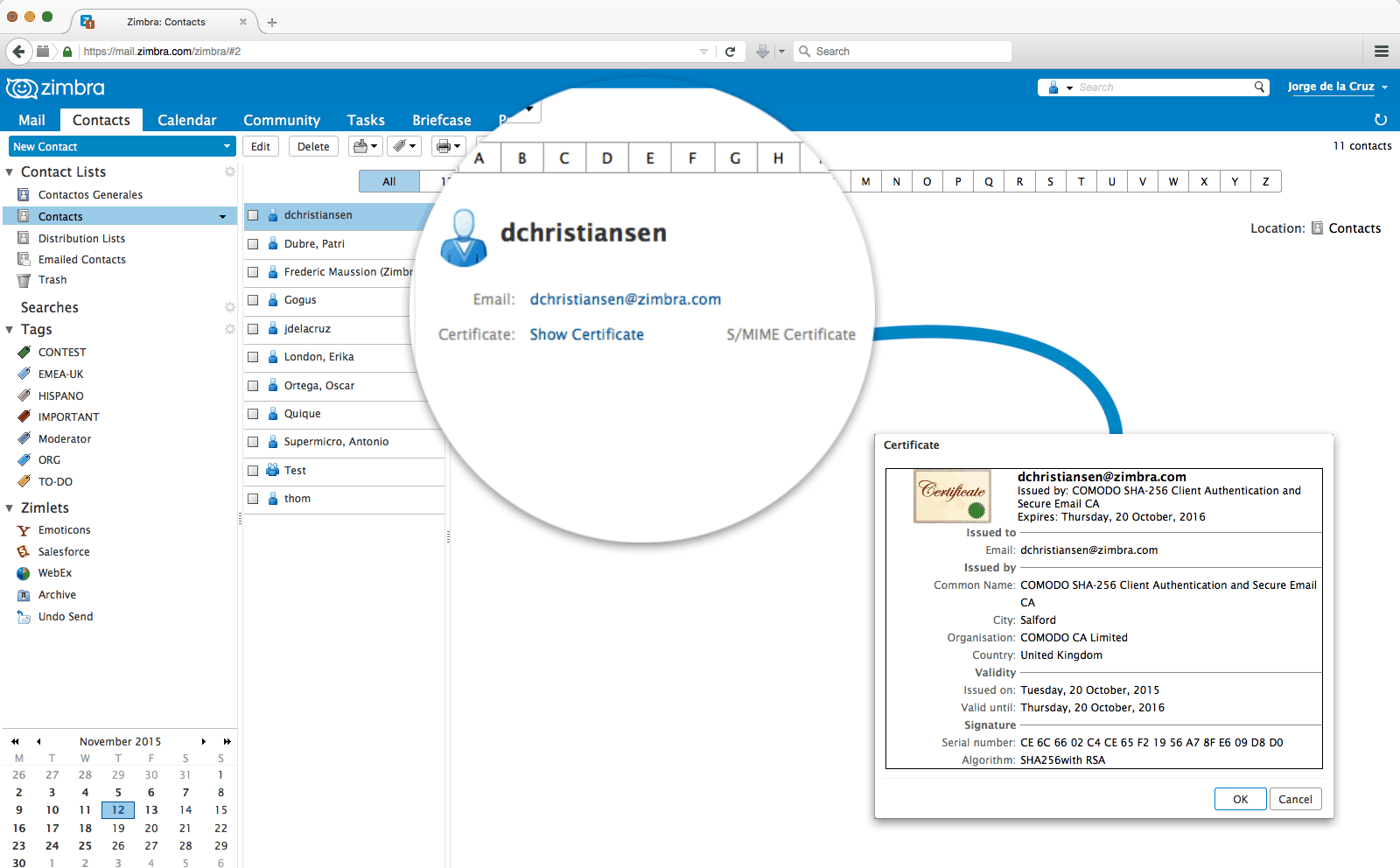This screenshot has height=868, width=1400.
Task: Check the jdelacruz contact checkbox
Action: pos(253,329)
